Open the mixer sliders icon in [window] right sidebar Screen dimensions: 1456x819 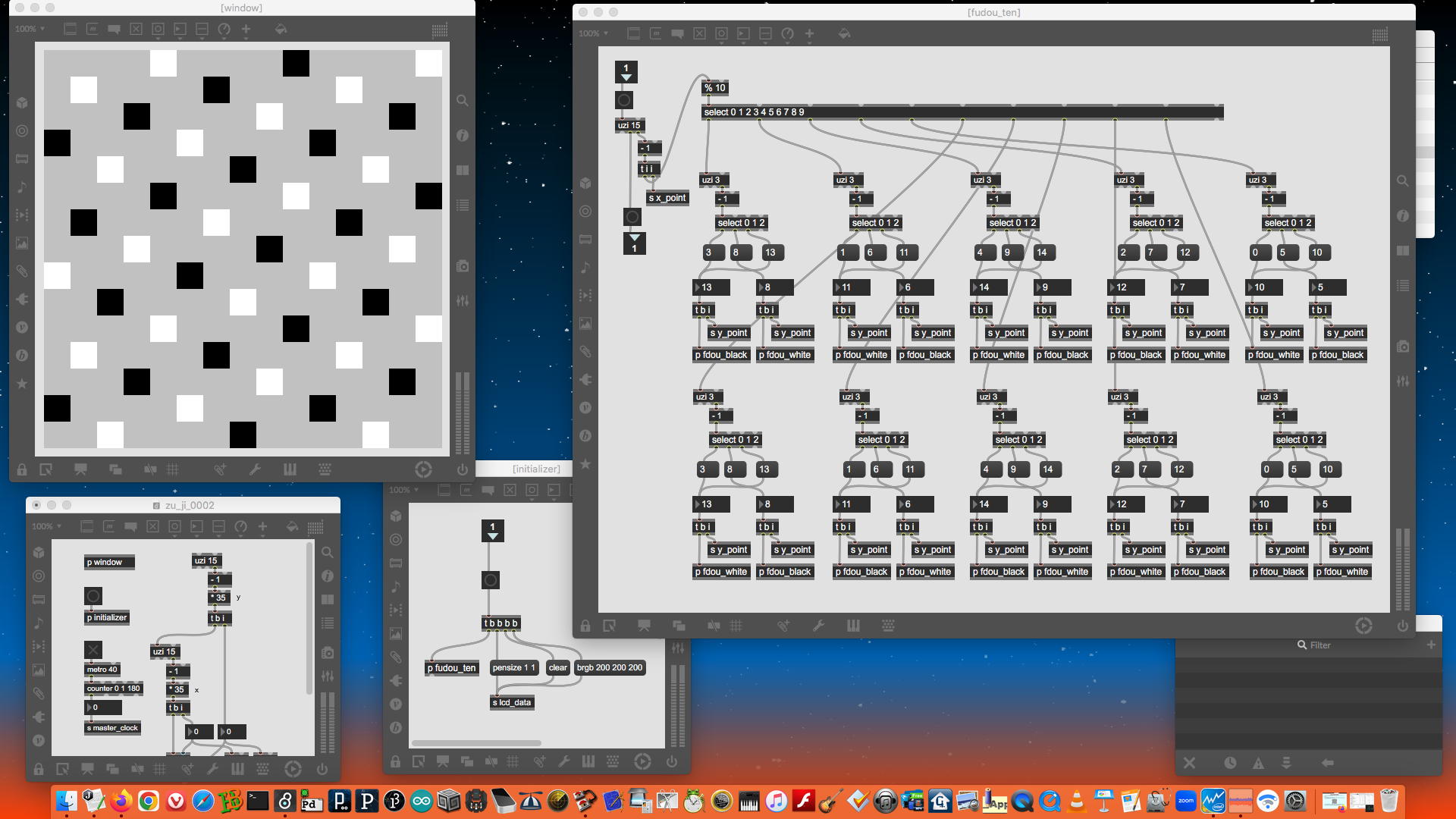[463, 301]
